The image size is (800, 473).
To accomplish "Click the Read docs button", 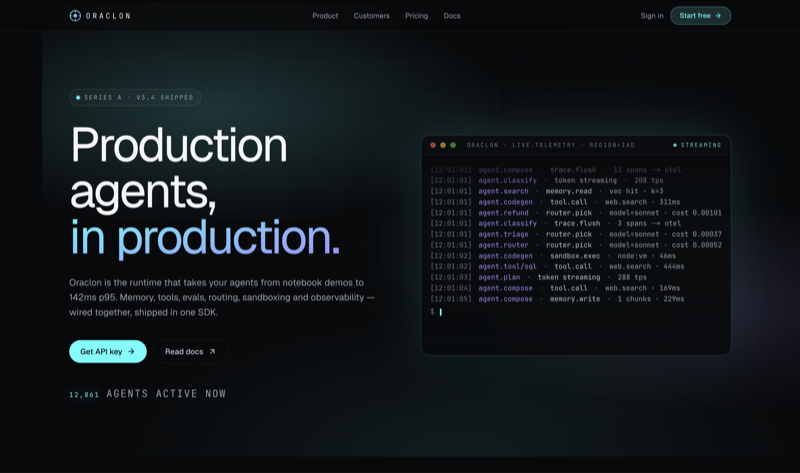I will point(190,352).
